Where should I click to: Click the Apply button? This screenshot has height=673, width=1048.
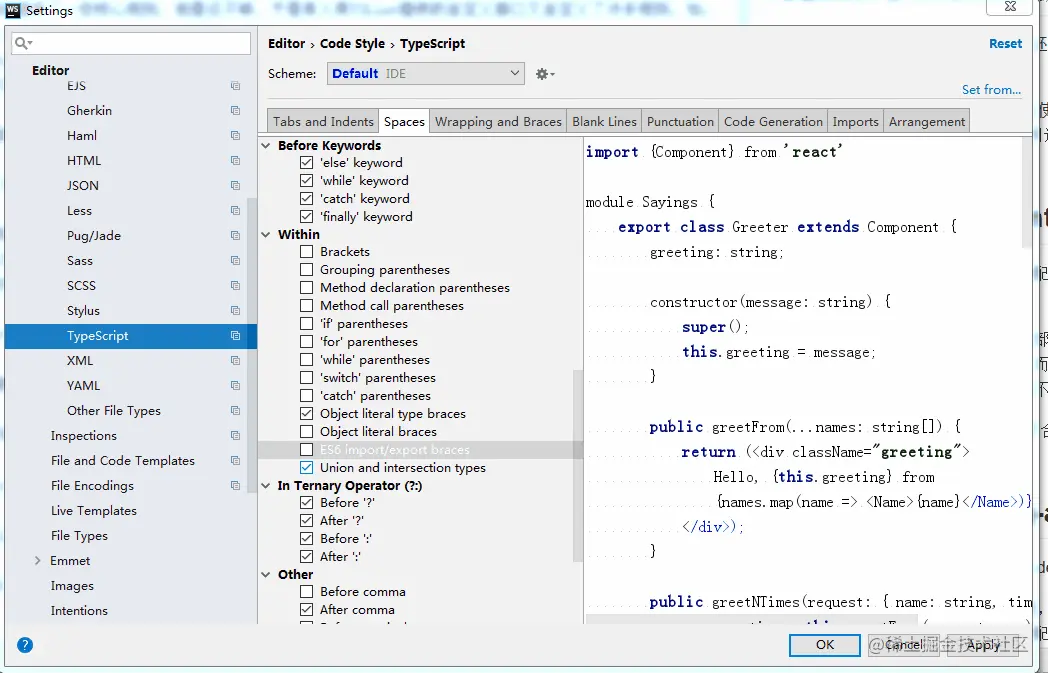pyautogui.click(x=982, y=645)
